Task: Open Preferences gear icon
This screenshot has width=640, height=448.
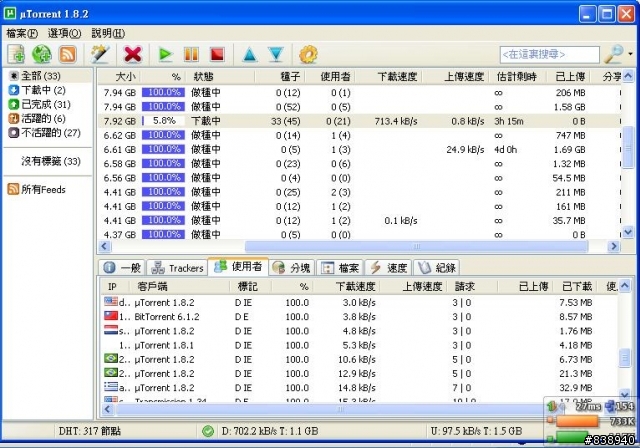Action: (x=308, y=54)
